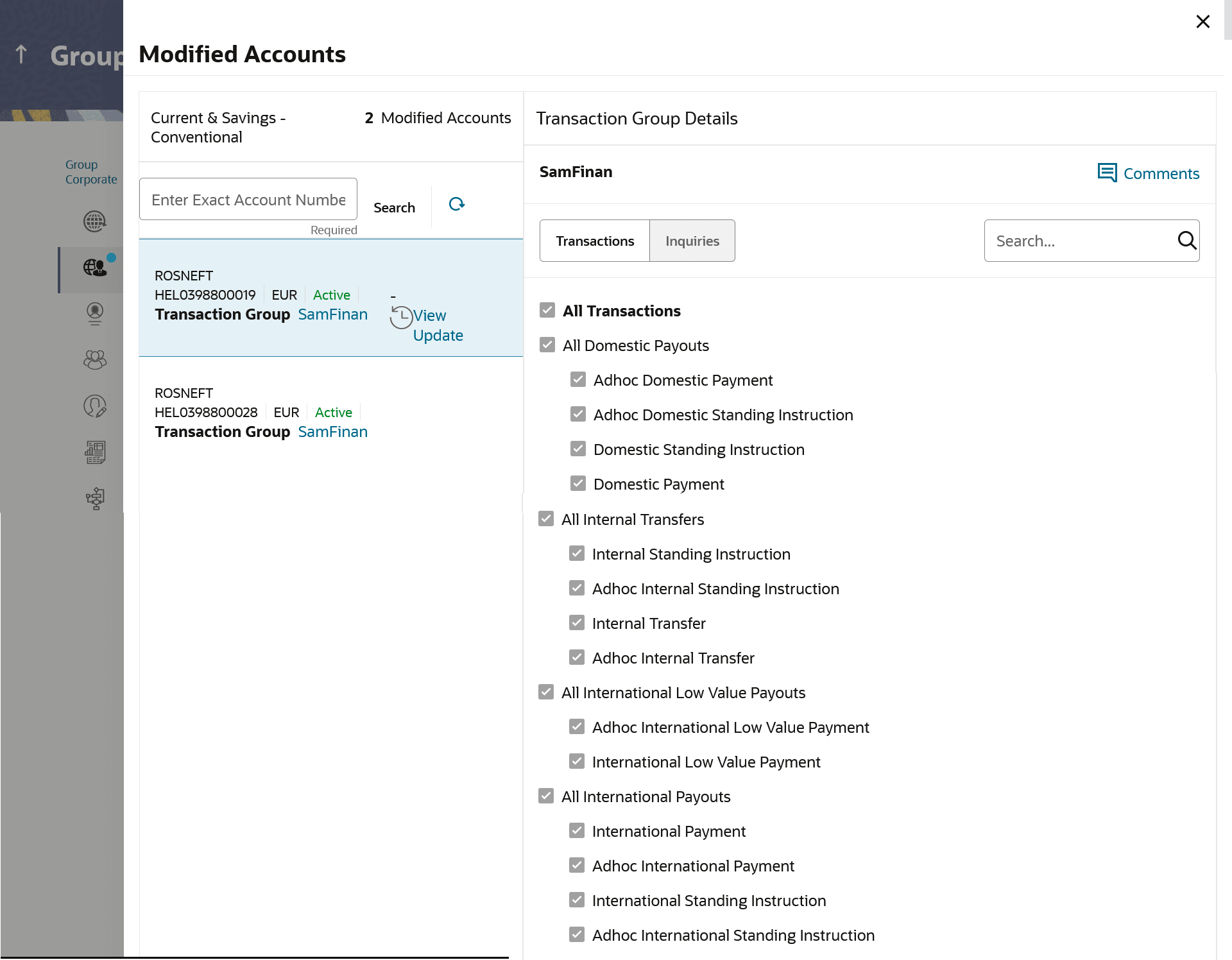Viewport: 1232px width, 960px height.
Task: Close the Modified Accounts panel
Action: pos(1202,22)
